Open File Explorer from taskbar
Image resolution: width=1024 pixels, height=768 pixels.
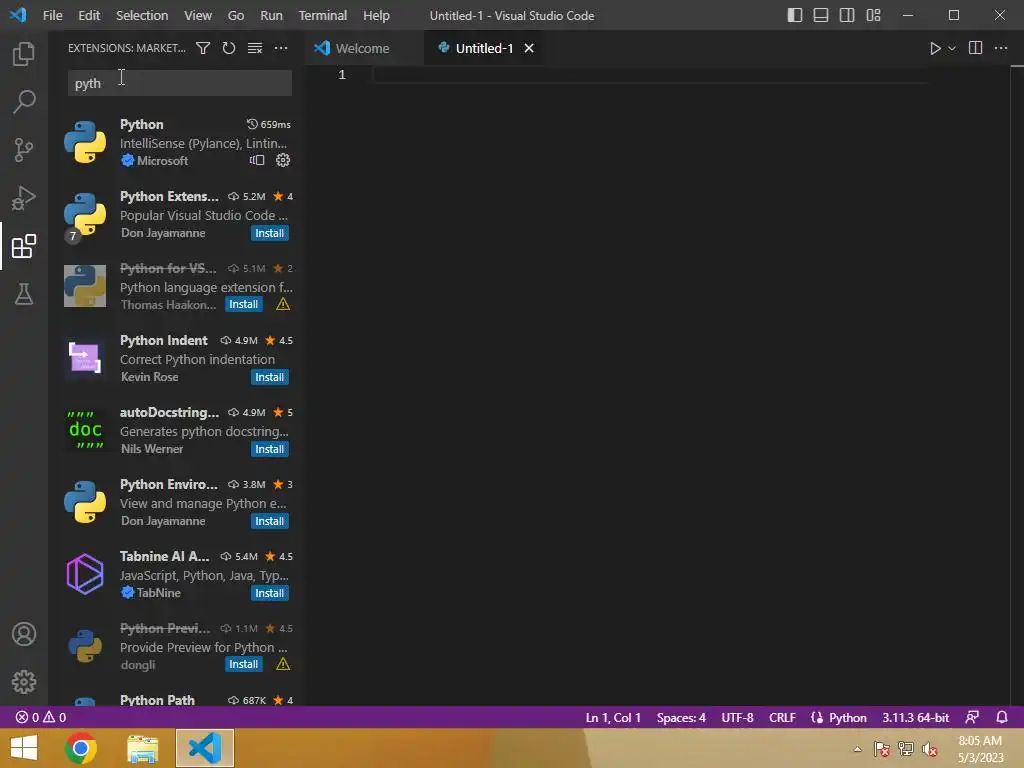[142, 748]
